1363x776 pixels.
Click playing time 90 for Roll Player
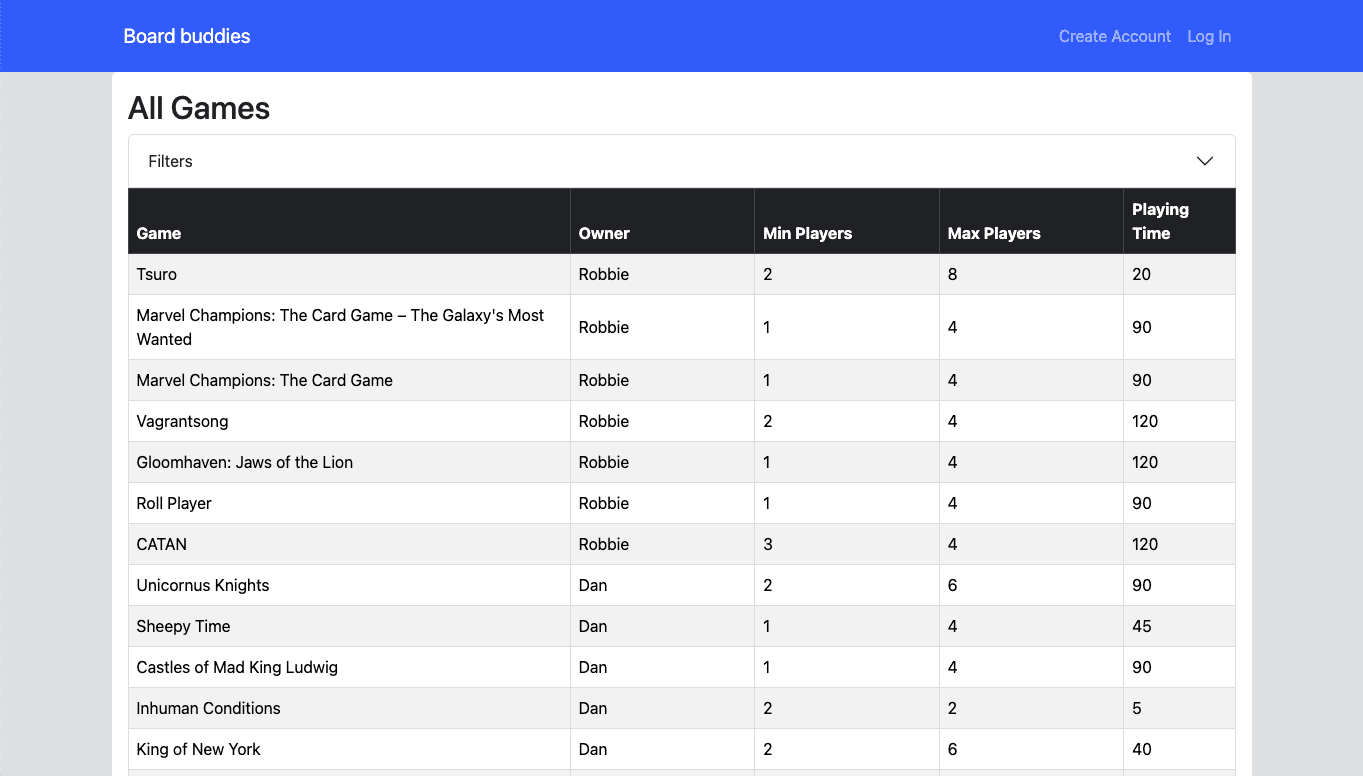[1142, 503]
